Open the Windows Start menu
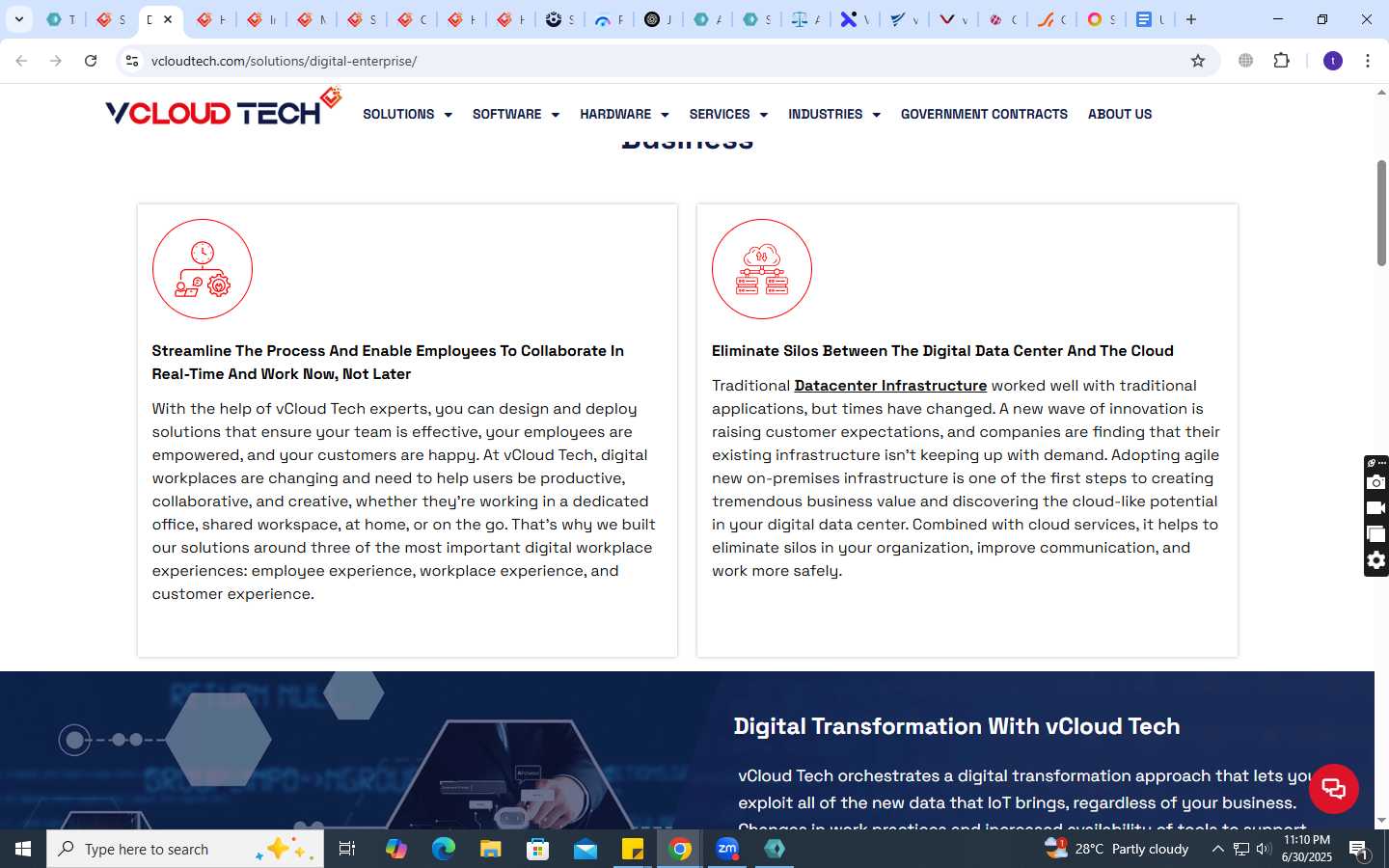 pos(23,849)
